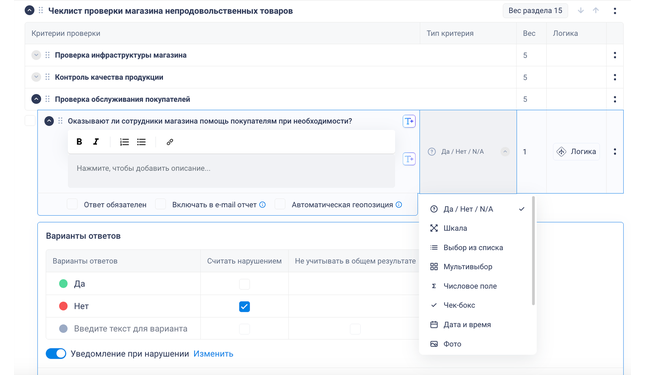The image size is (646, 375).
Task: Click green color dot of Да answer
Action: click(63, 284)
